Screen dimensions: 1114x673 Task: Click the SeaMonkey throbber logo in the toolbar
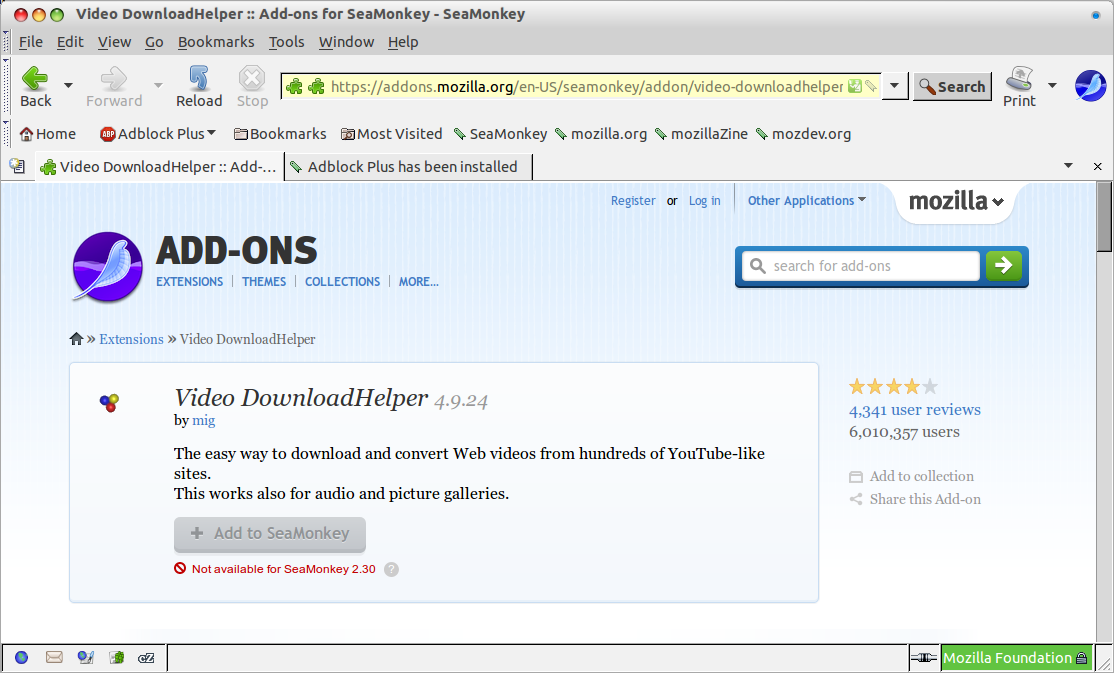1091,86
